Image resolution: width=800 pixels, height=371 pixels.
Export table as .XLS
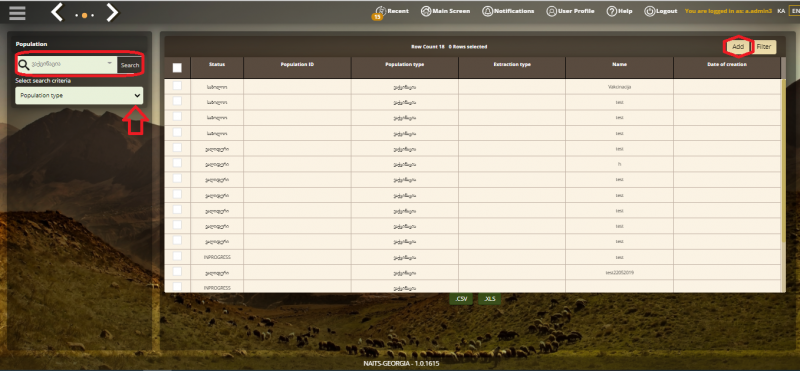(x=489, y=299)
